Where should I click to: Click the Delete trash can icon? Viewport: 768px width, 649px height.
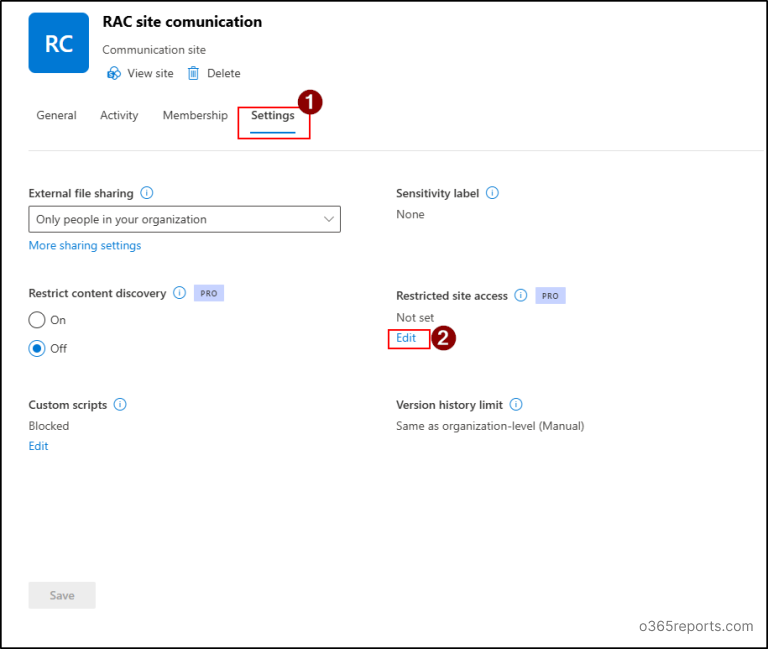[x=193, y=73]
